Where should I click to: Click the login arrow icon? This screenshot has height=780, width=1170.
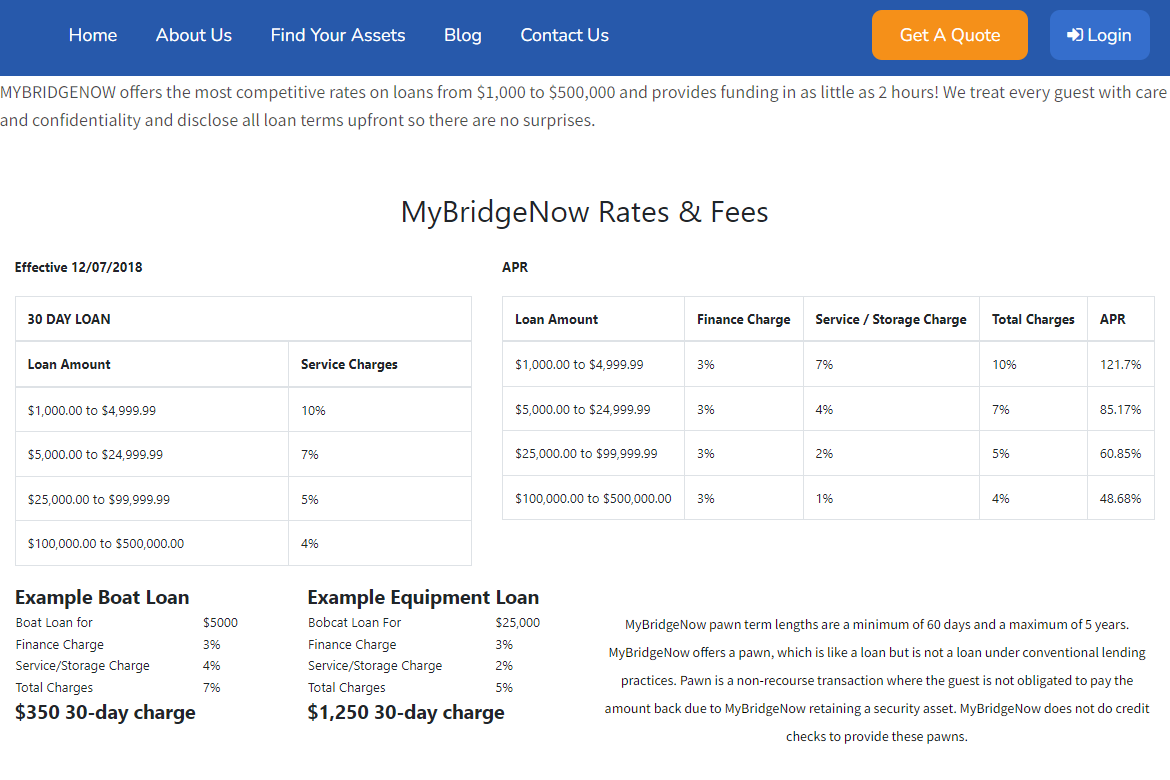click(x=1074, y=35)
